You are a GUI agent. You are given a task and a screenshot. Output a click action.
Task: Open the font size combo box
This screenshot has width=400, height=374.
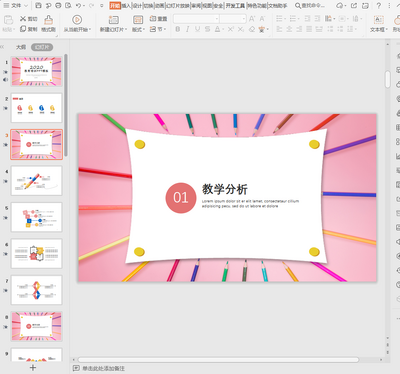(x=233, y=19)
